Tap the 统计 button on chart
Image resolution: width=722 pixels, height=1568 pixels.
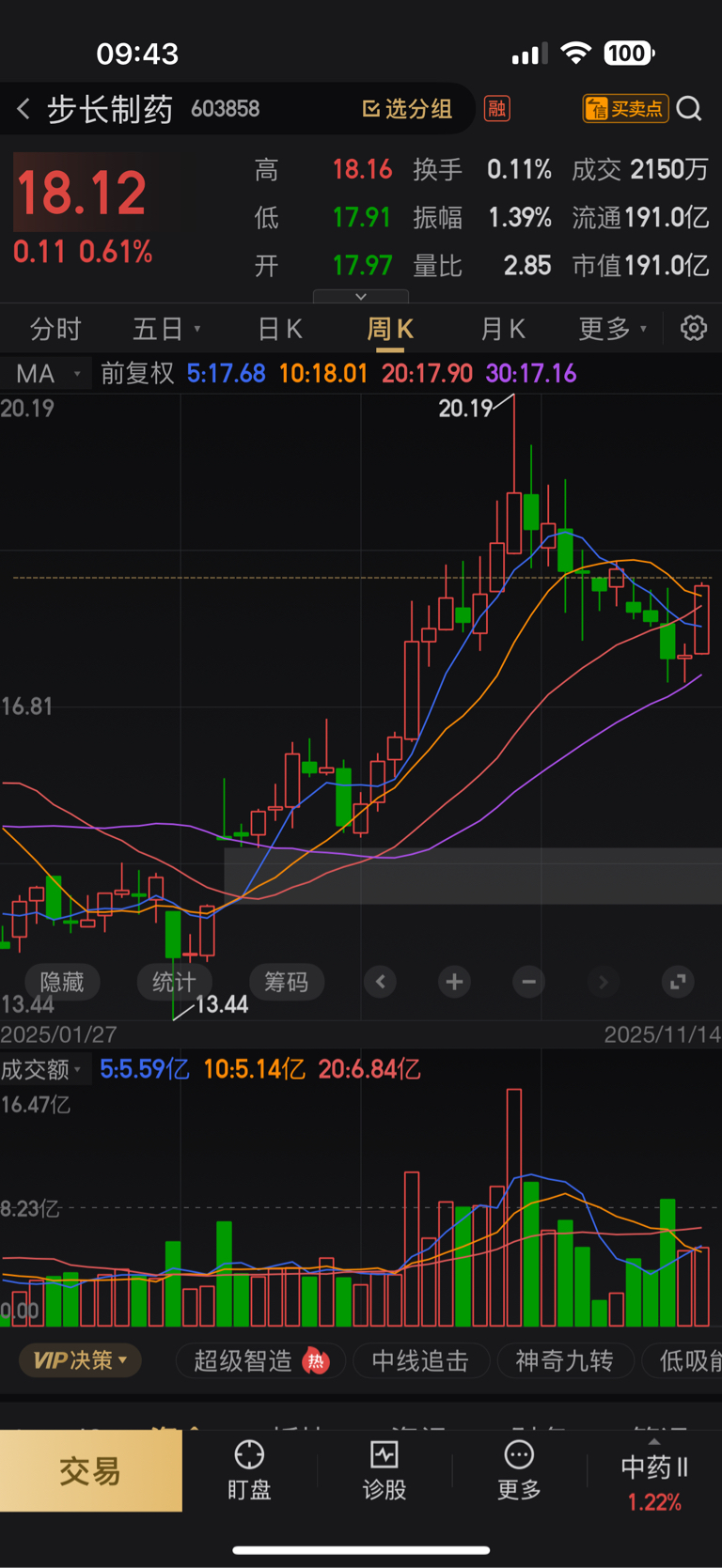(174, 982)
